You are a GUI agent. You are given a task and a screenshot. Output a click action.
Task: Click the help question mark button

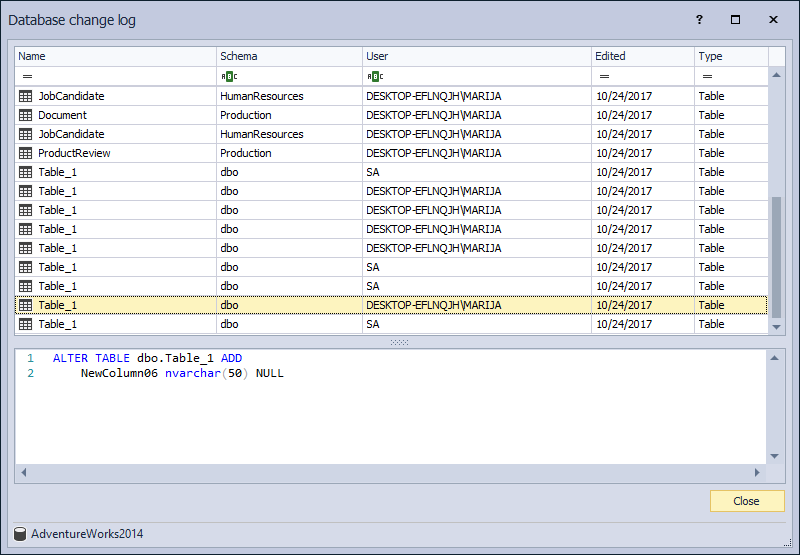tap(699, 20)
